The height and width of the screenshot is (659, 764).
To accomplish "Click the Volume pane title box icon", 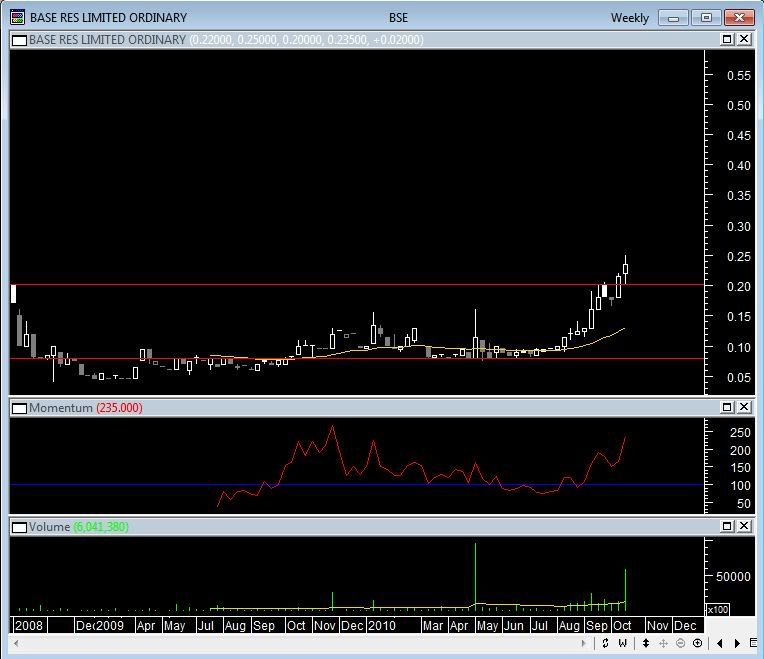I will click(x=19, y=527).
